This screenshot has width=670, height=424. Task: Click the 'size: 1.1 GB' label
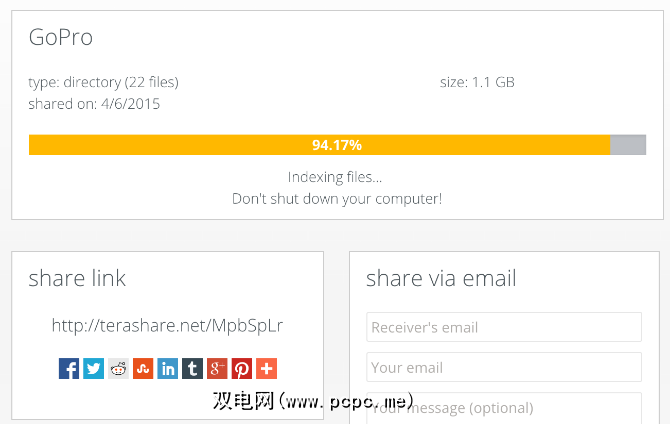pyautogui.click(x=477, y=82)
